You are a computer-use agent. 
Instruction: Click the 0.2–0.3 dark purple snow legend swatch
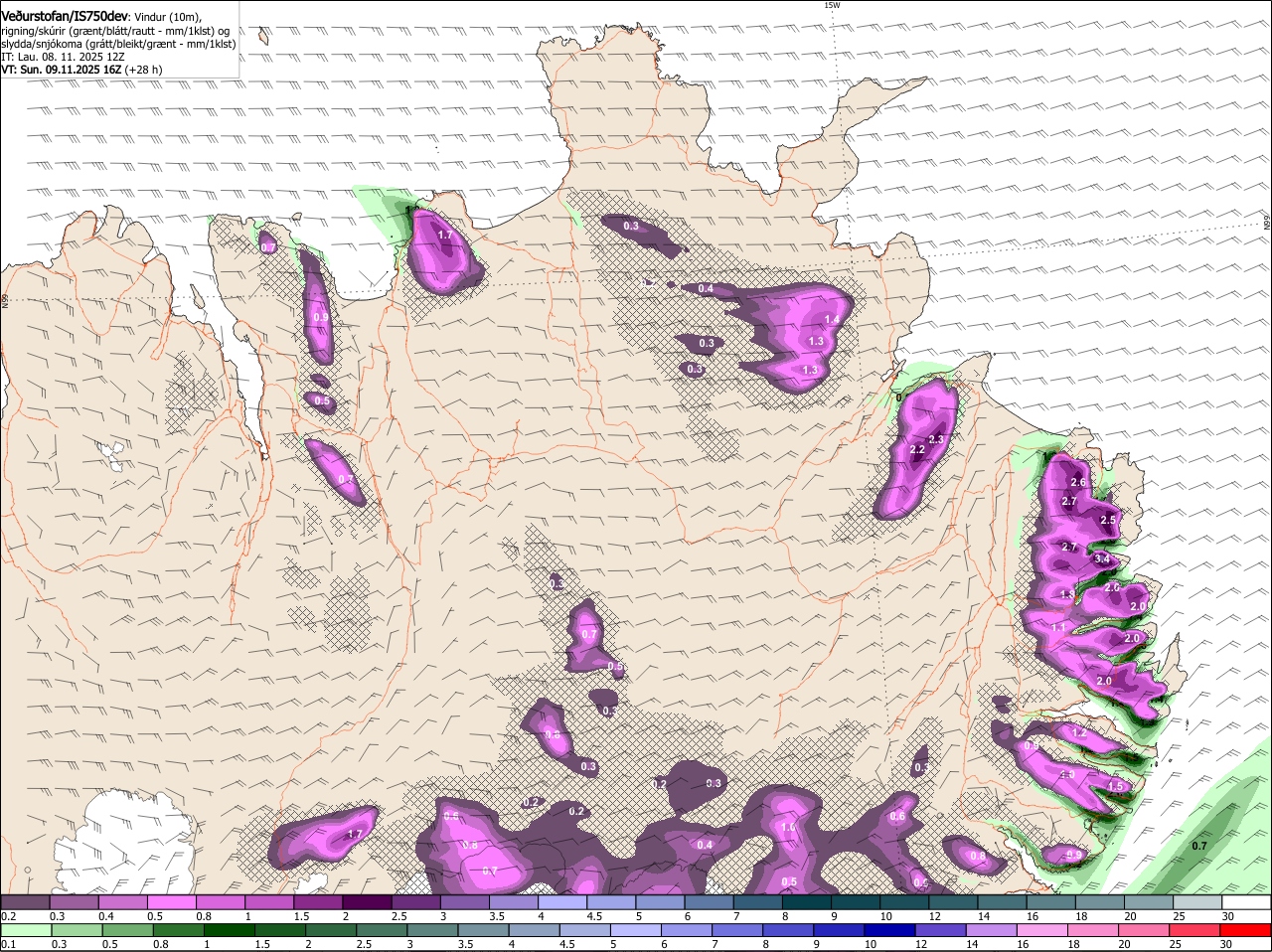[x=25, y=902]
